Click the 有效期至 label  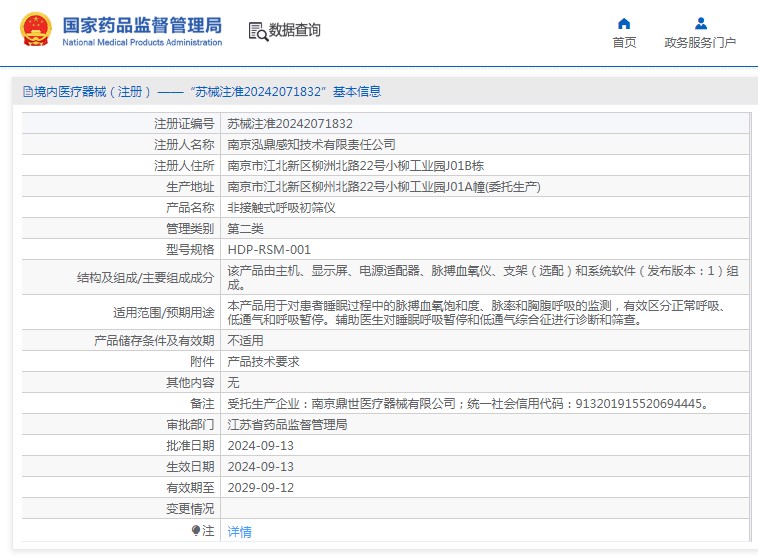[x=190, y=487]
